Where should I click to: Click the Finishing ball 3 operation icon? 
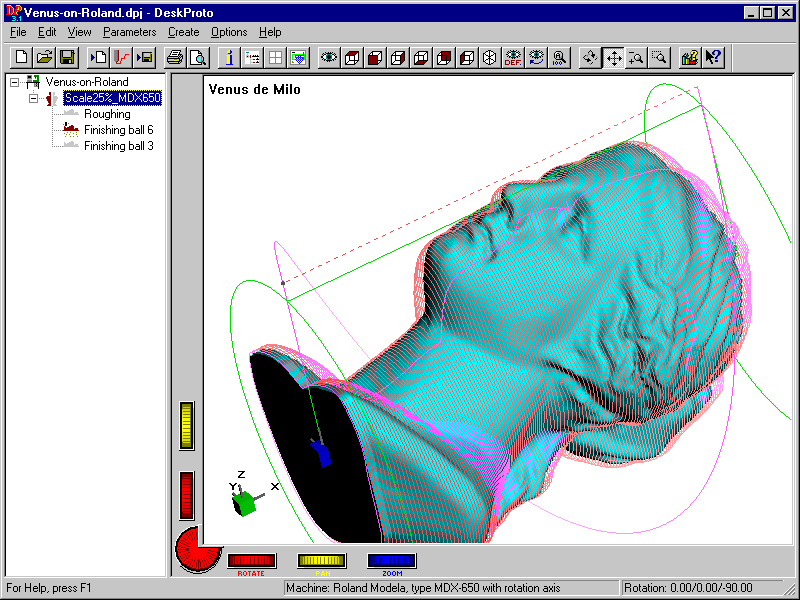(x=70, y=145)
